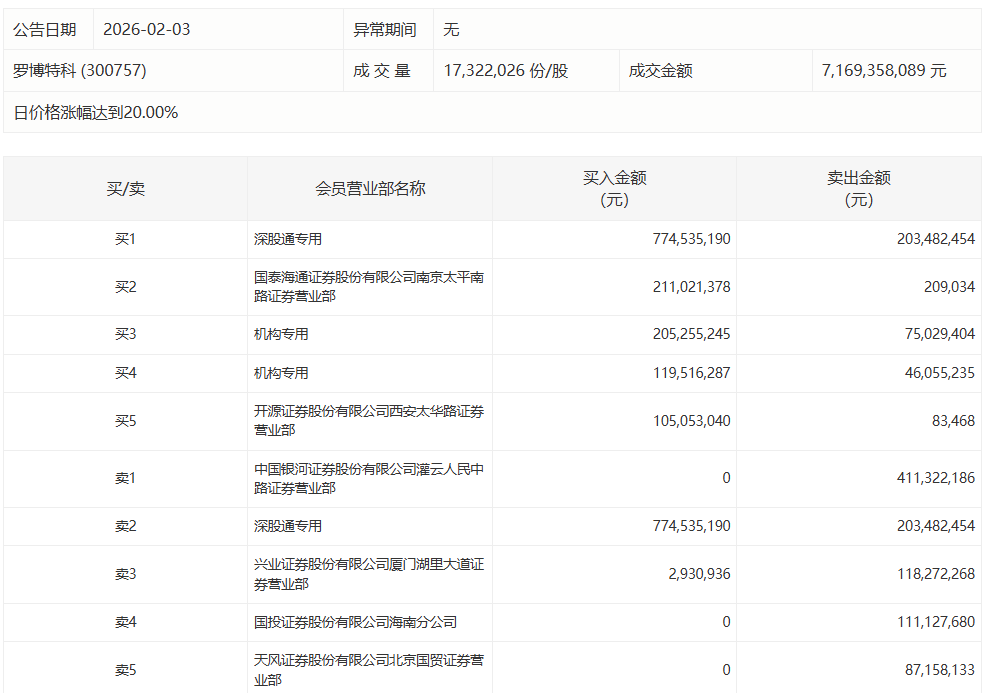Open 开源证券西安太华路证券营业部 entry
Screen dimensions: 987x693
click(x=368, y=421)
